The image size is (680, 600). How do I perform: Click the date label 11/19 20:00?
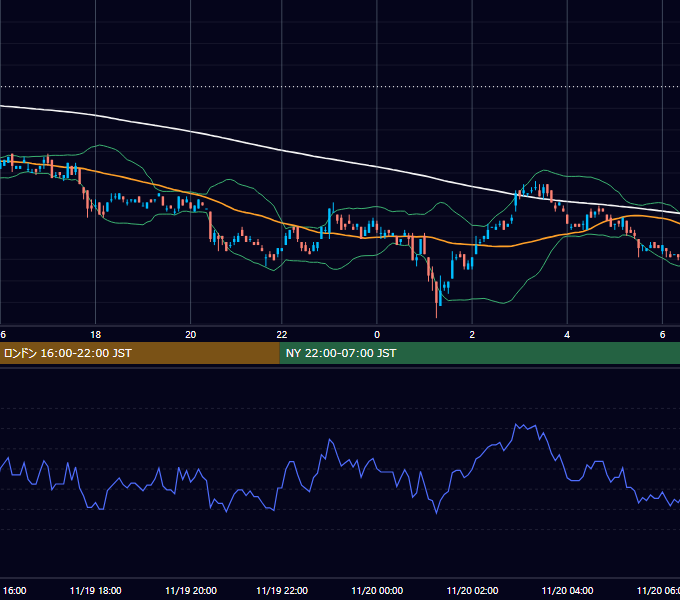(x=191, y=590)
